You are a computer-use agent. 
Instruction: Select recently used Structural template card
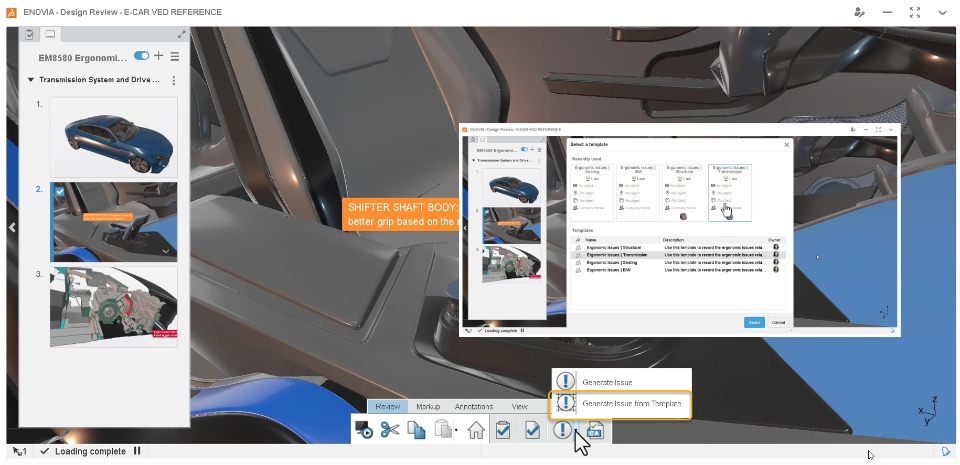(684, 192)
